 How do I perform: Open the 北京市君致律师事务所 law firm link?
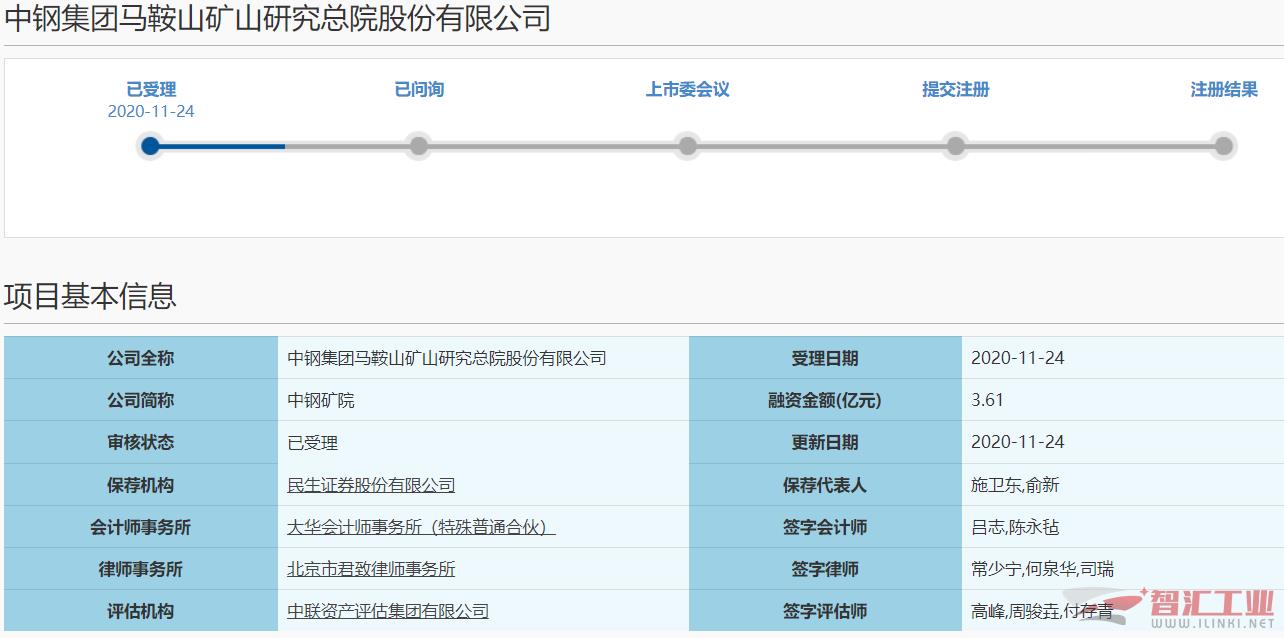371,569
